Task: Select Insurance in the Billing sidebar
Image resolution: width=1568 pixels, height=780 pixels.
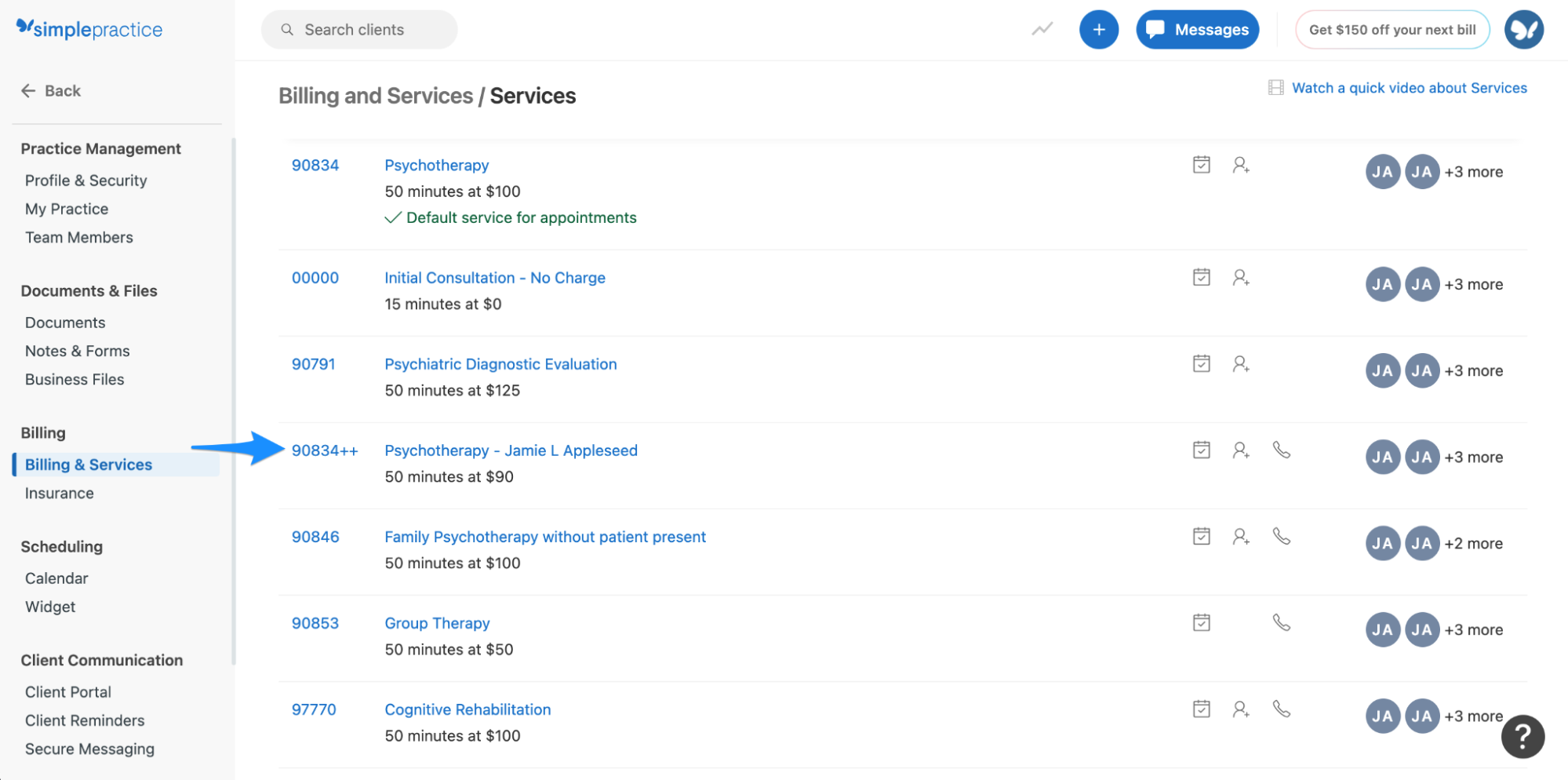Action: point(60,493)
